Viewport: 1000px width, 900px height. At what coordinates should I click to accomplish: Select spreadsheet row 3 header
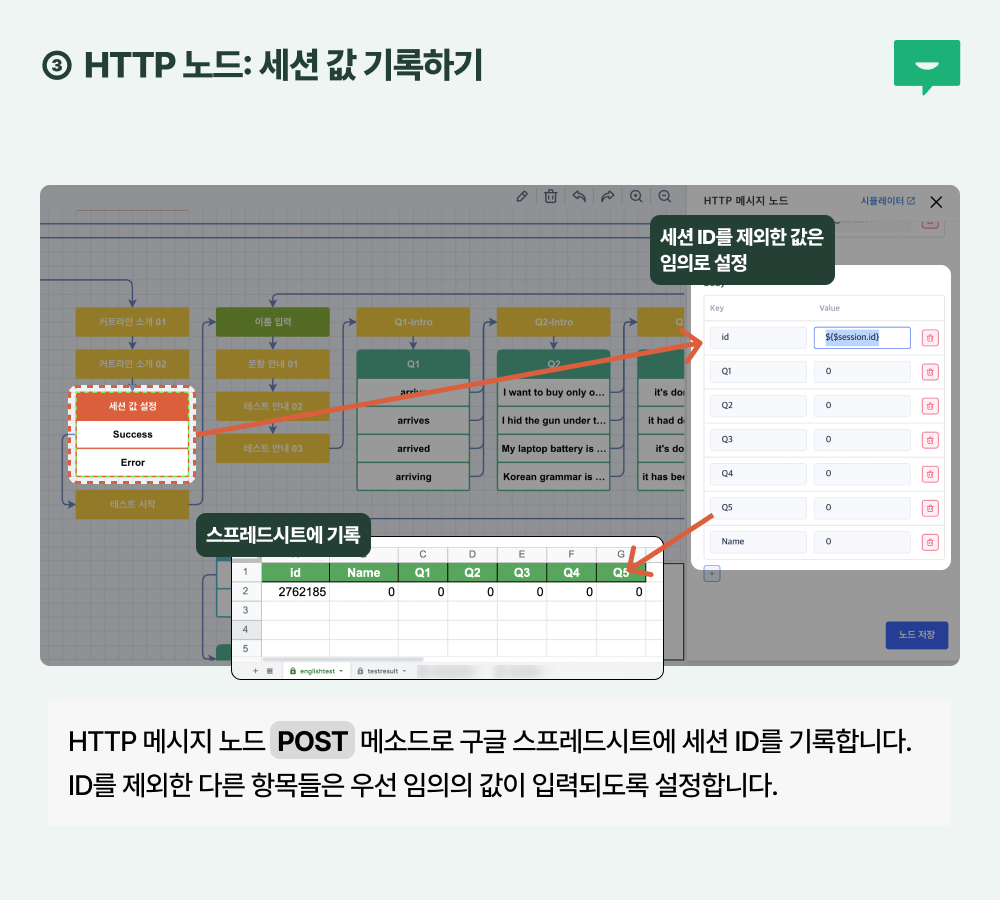click(246, 610)
